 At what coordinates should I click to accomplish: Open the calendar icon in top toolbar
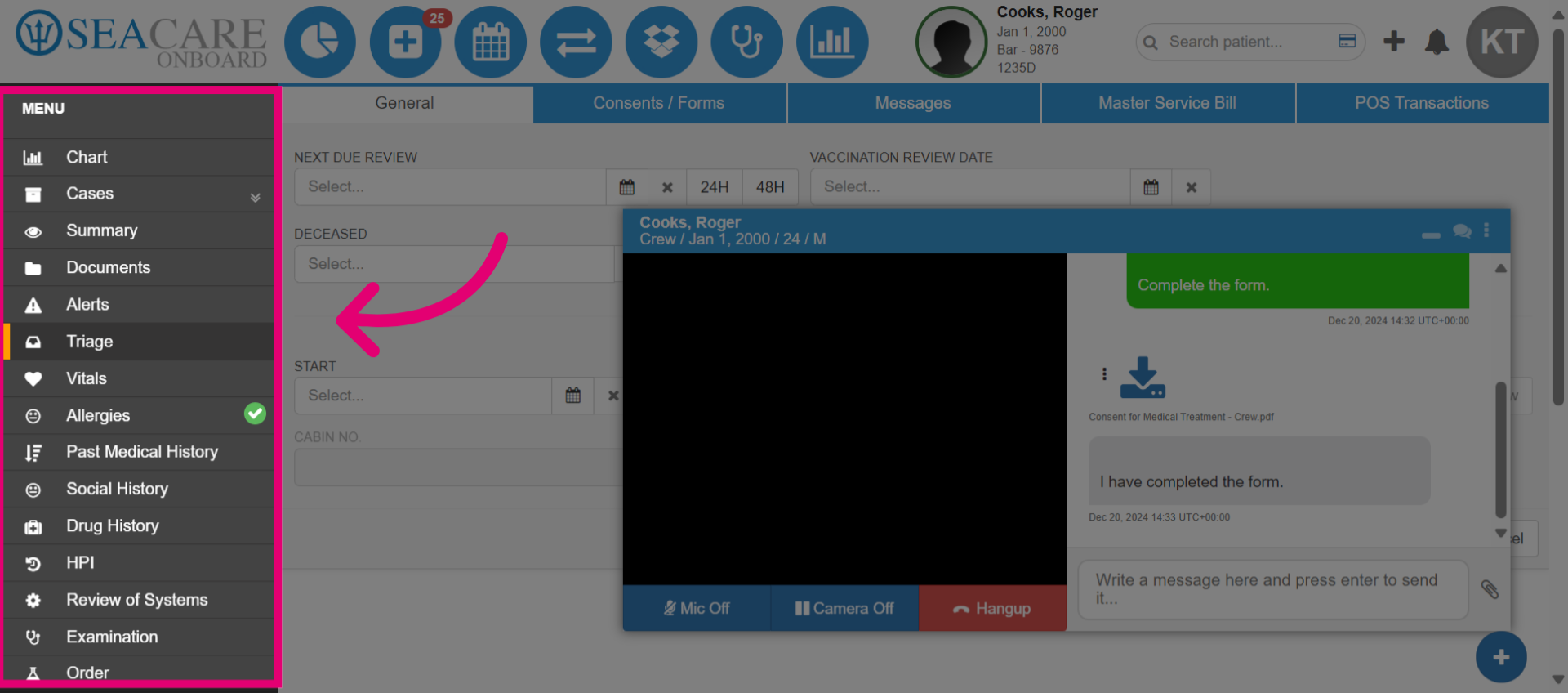click(x=491, y=42)
